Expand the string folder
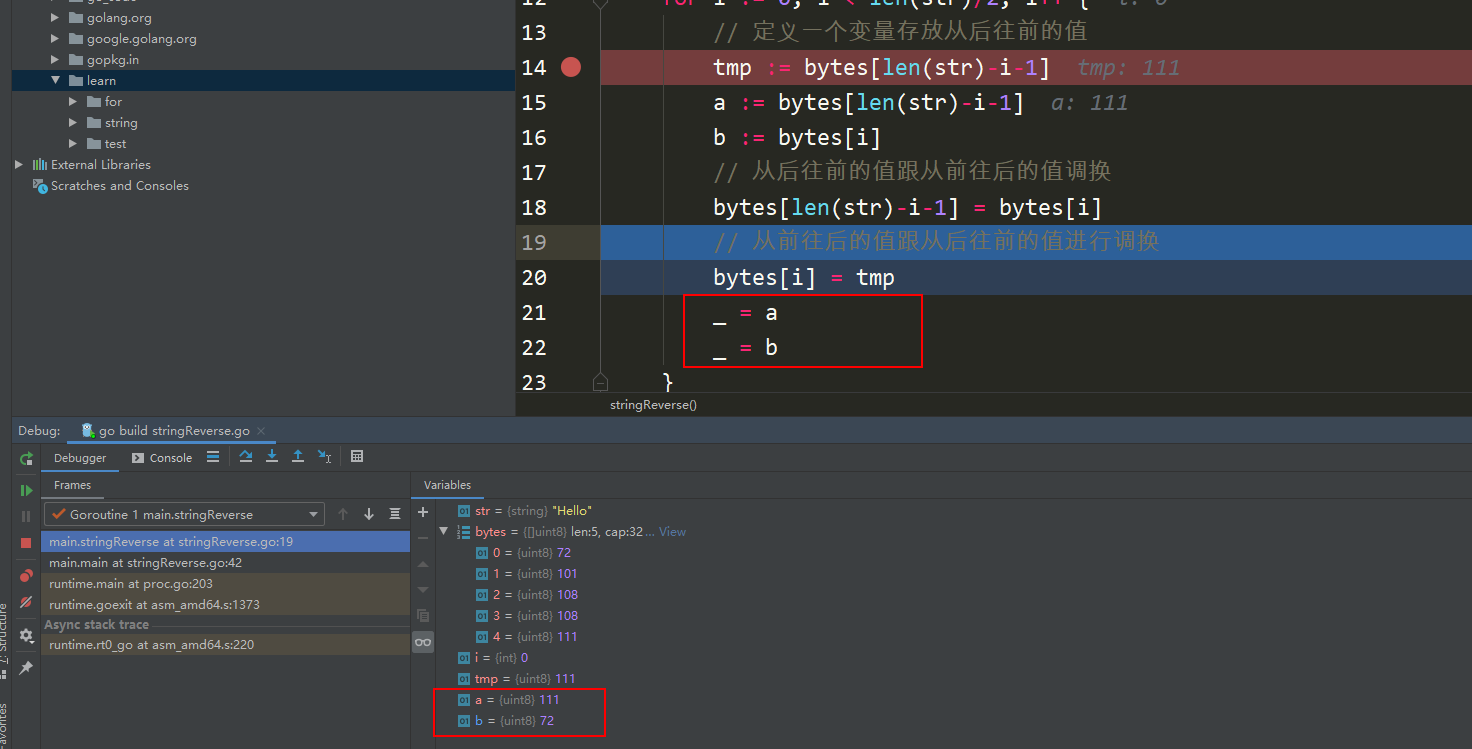The height and width of the screenshot is (749, 1472). click(73, 123)
